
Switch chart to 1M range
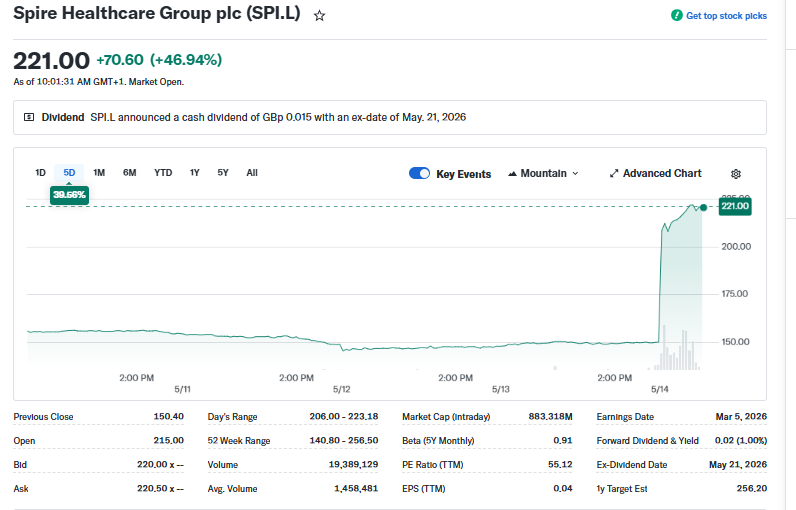(99, 173)
